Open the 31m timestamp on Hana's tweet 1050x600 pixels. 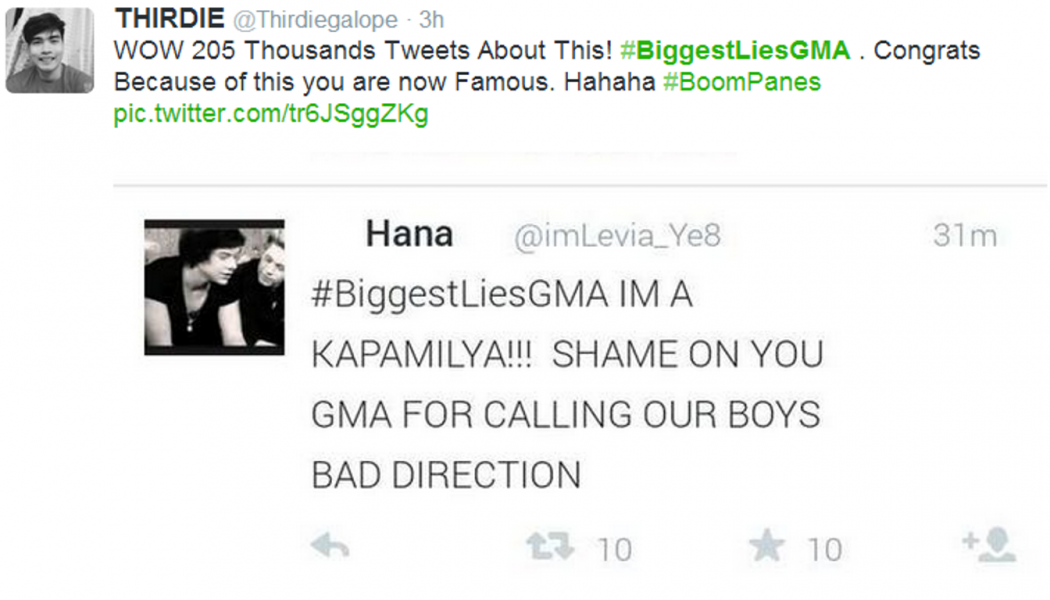(965, 236)
